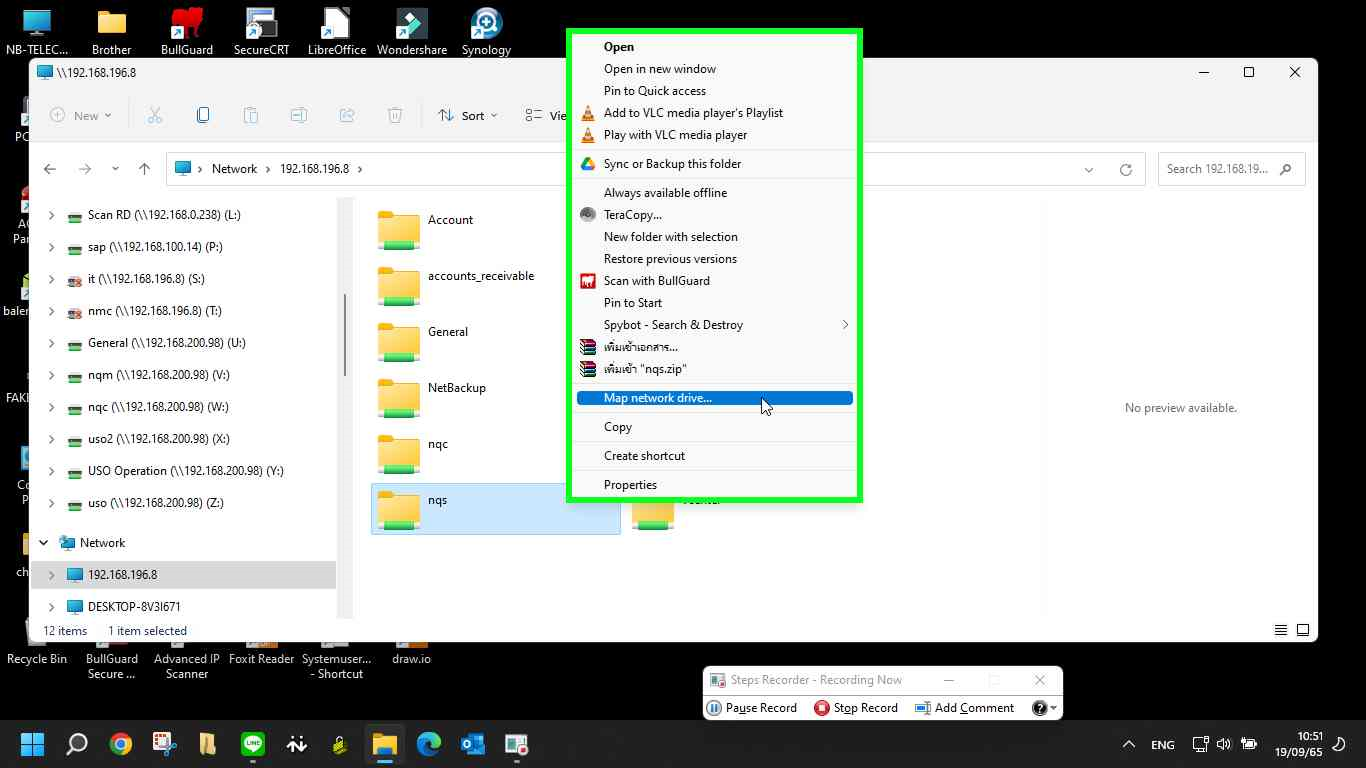1366x768 pixels.
Task: Click the Delete trash icon in the toolbar
Action: point(395,114)
